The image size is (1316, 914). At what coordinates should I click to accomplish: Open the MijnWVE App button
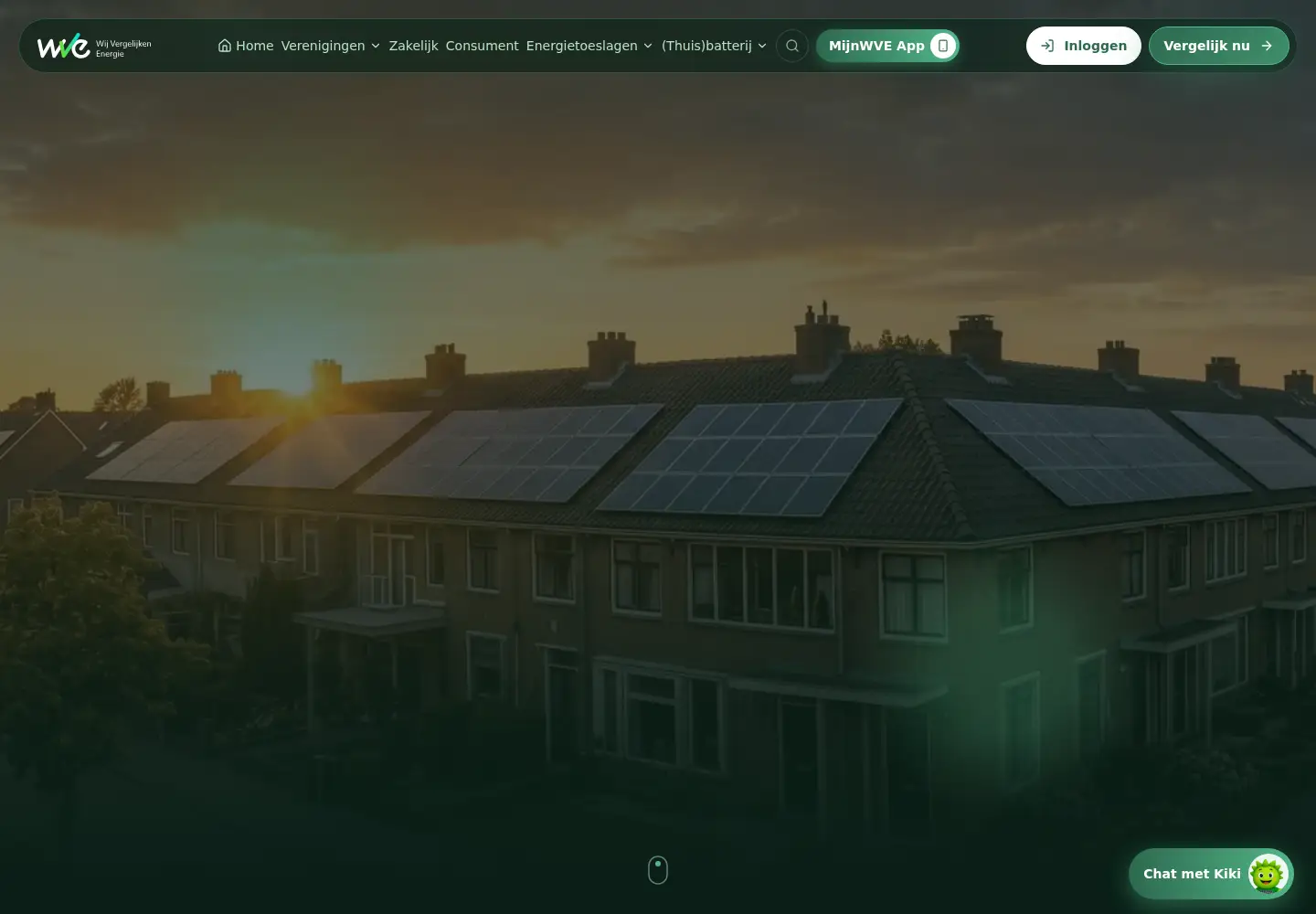click(x=887, y=46)
